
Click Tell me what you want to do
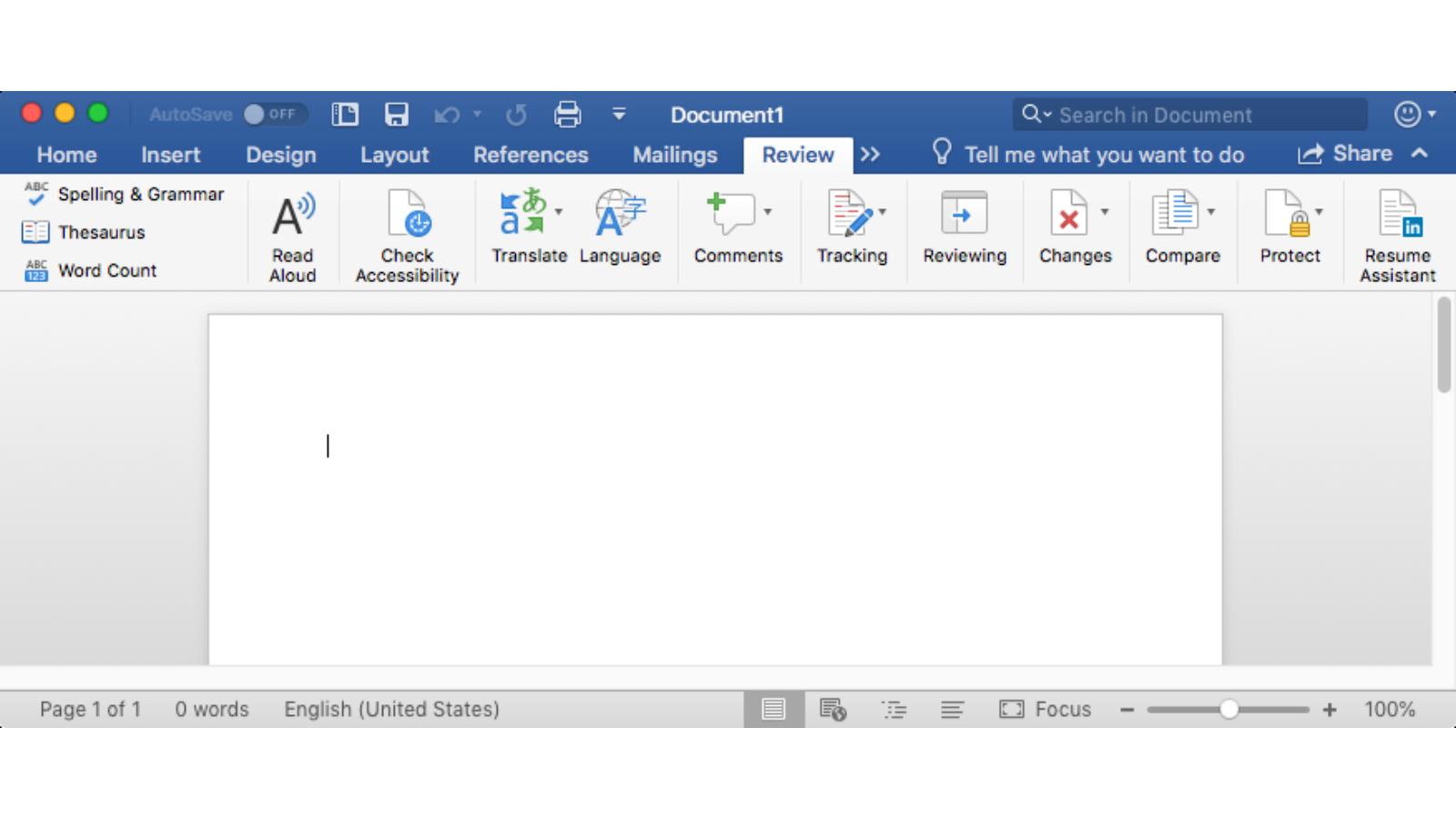pyautogui.click(x=1088, y=154)
